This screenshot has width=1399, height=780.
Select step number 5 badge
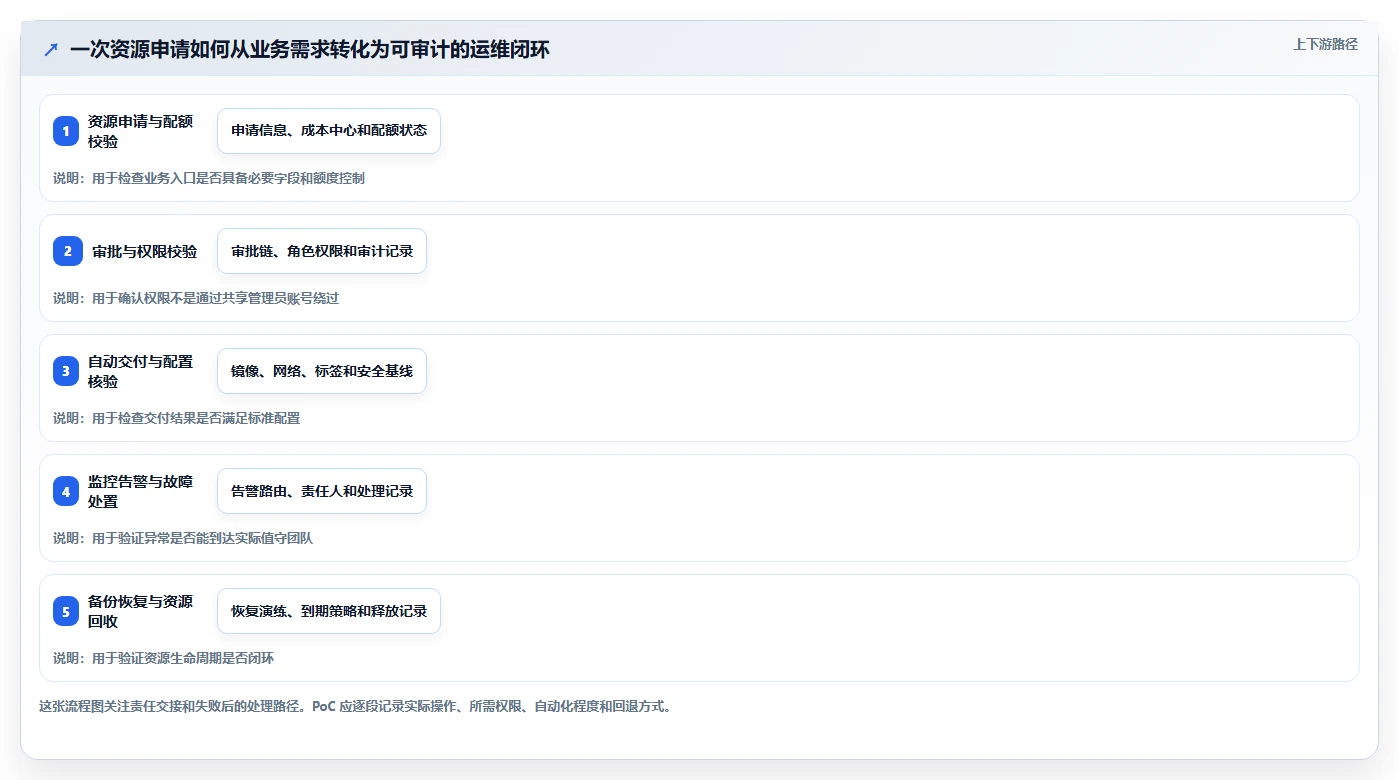click(x=66, y=611)
